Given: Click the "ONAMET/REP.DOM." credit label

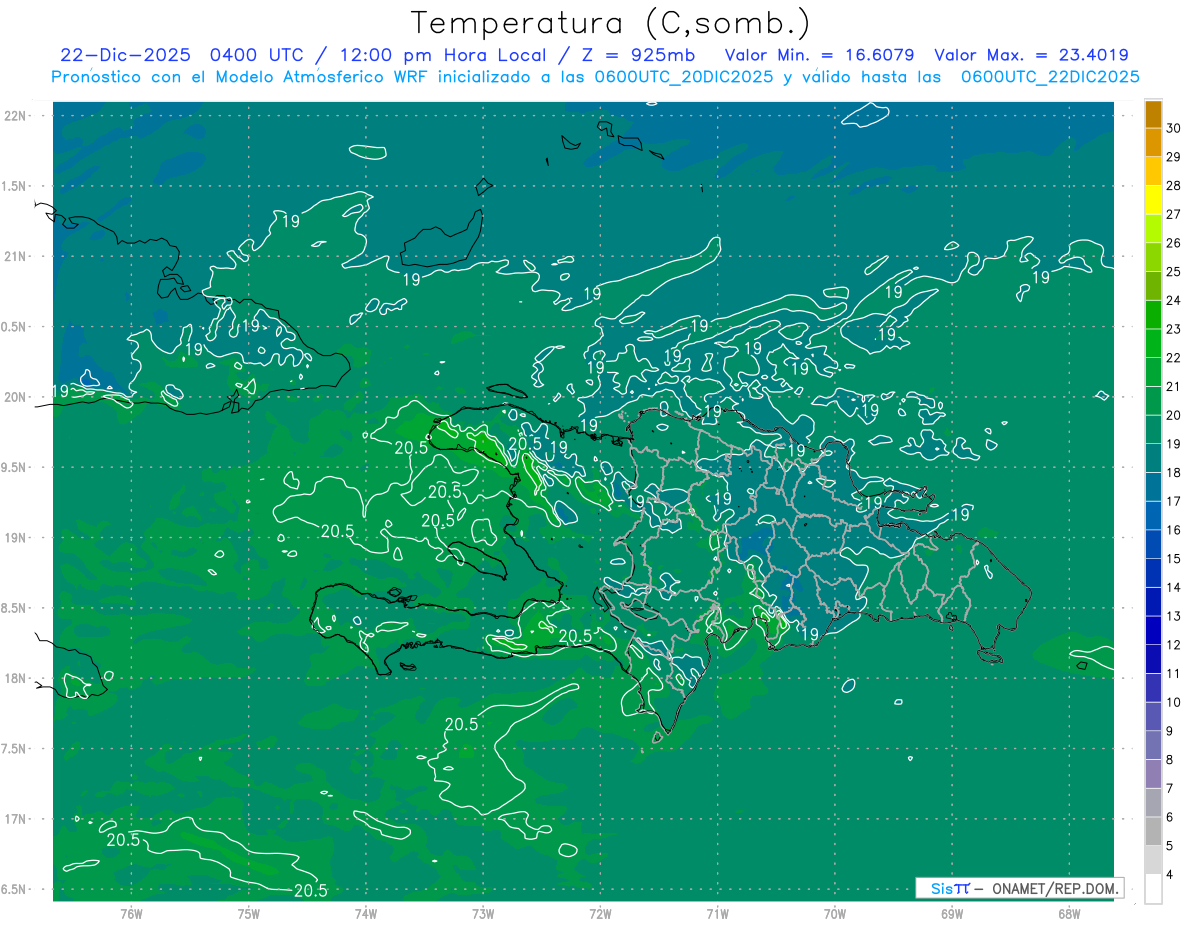Looking at the screenshot, I should click(x=1055, y=888).
